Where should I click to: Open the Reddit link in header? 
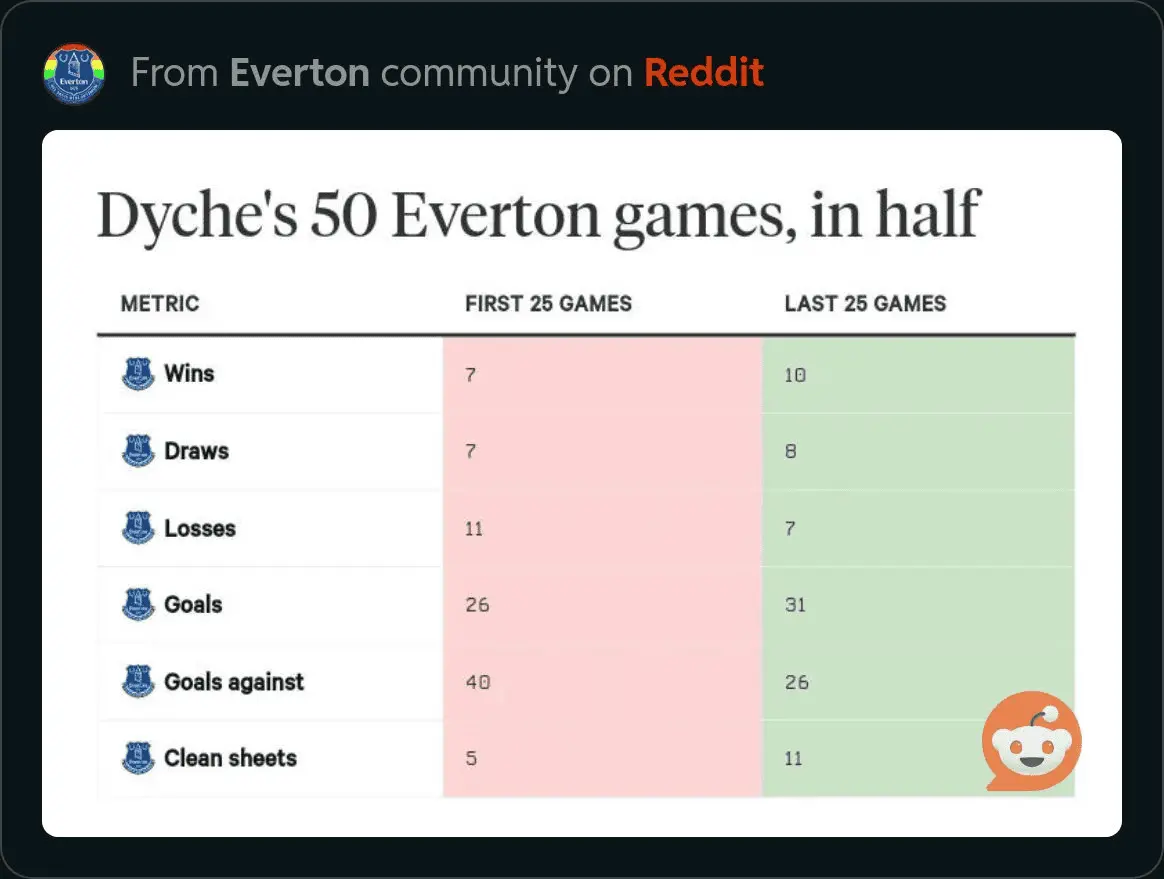tap(703, 73)
